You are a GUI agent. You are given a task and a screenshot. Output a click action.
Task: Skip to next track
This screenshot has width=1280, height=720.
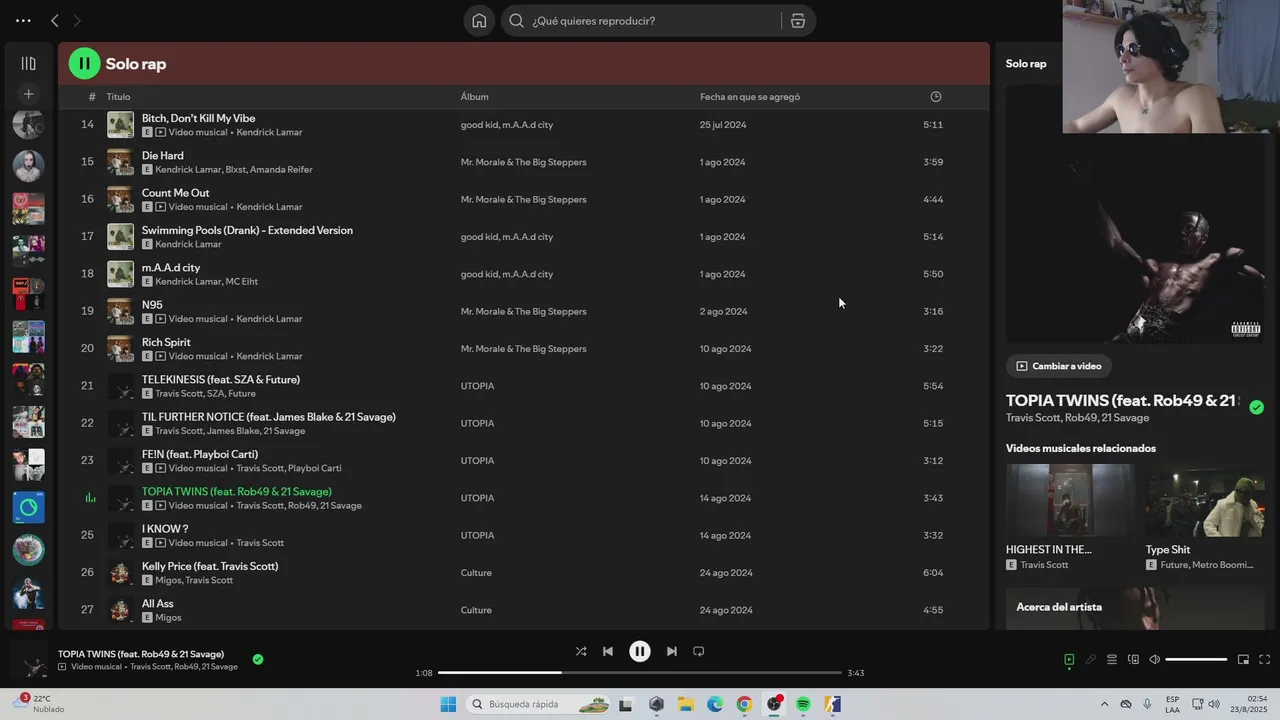point(672,651)
